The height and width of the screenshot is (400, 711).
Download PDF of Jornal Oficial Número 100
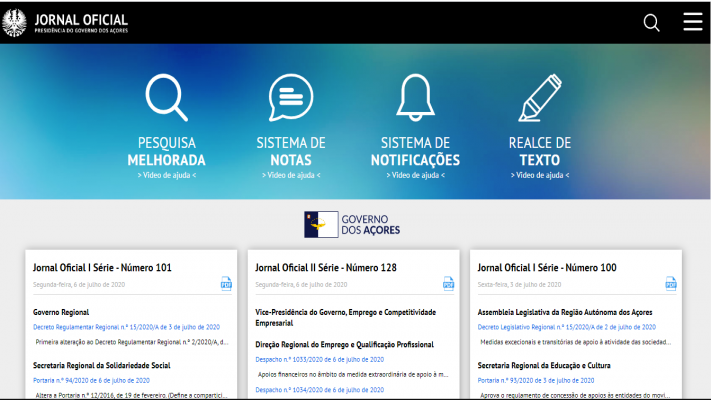671,284
